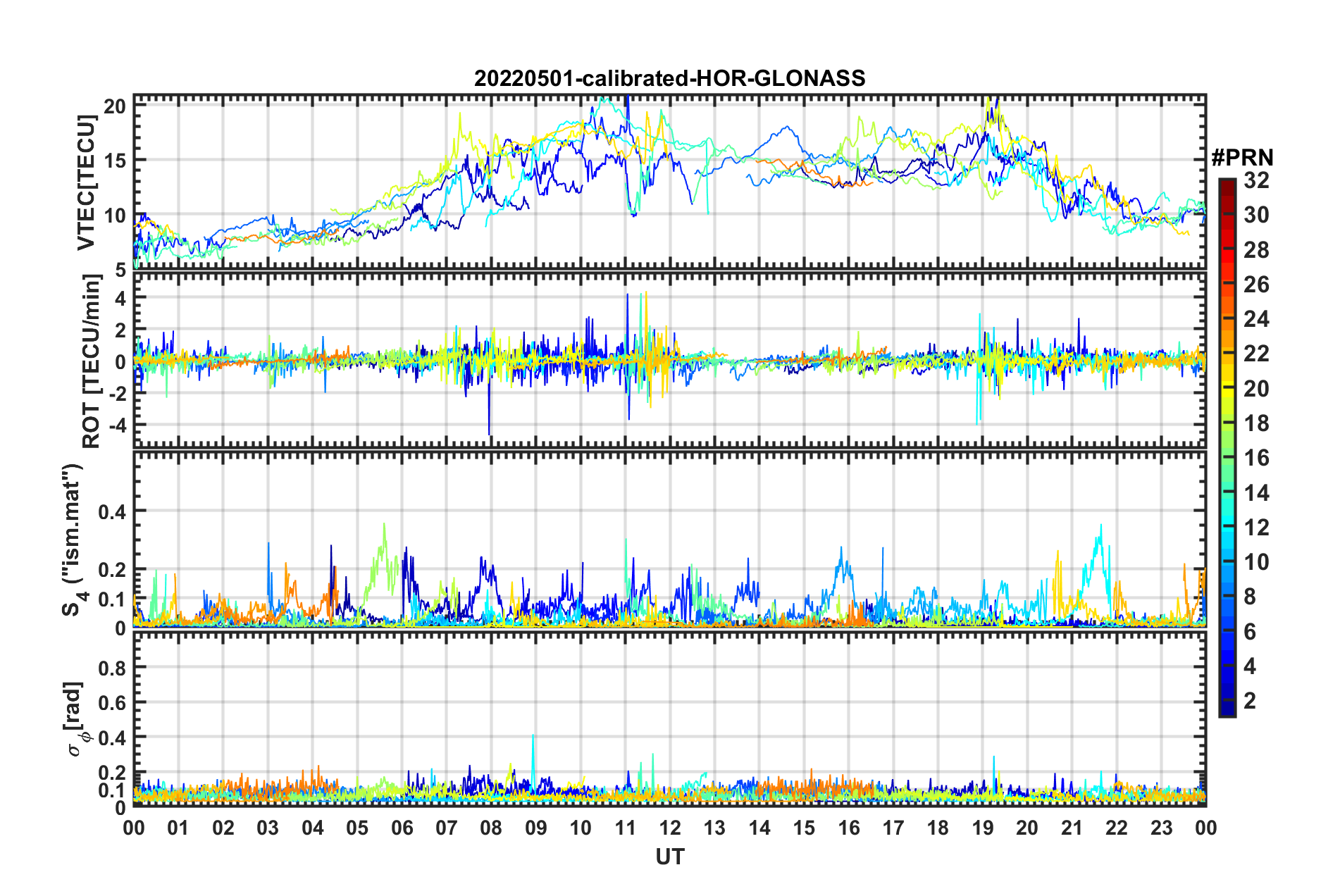Click the S4 ("ism.mat") y-axis label

pyautogui.click(x=74, y=540)
